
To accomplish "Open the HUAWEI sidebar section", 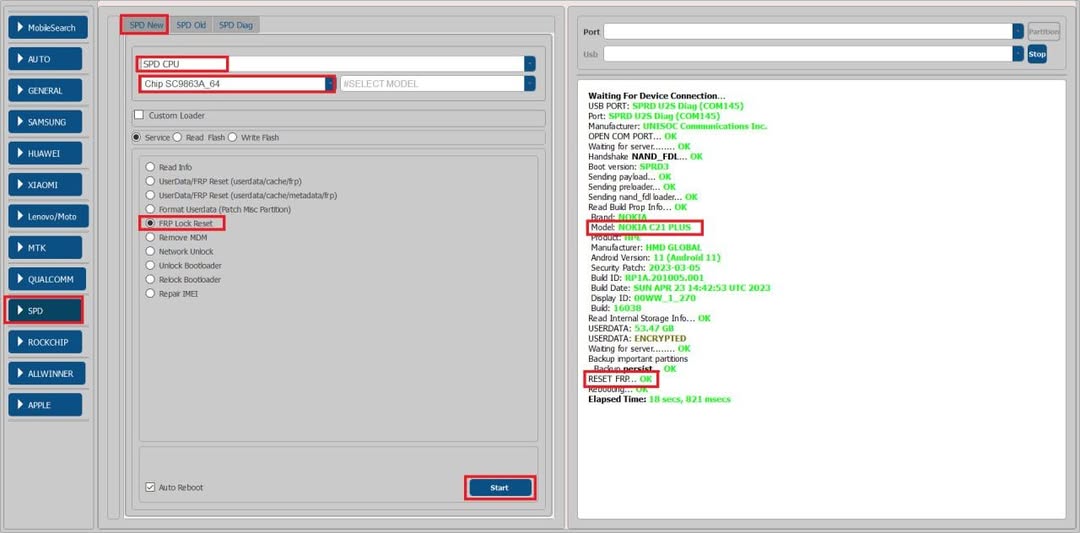I will 45,154.
